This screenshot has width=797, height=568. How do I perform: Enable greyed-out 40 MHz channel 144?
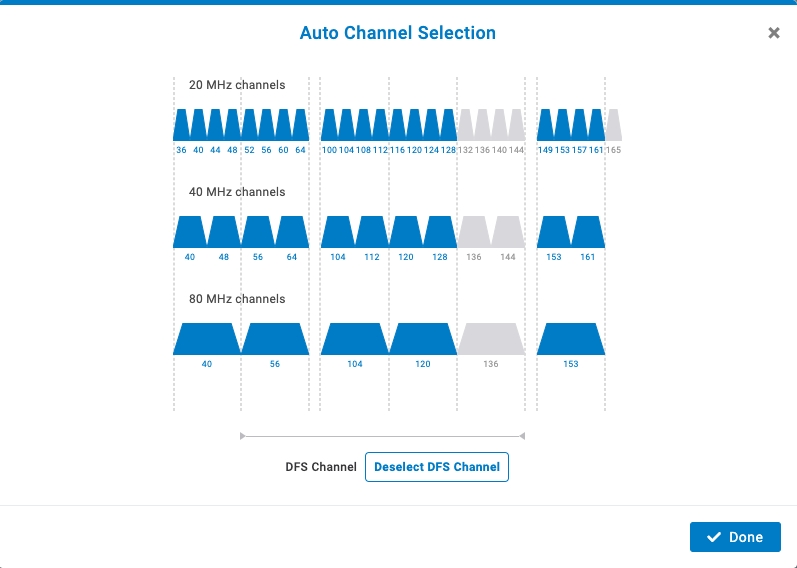coord(508,232)
